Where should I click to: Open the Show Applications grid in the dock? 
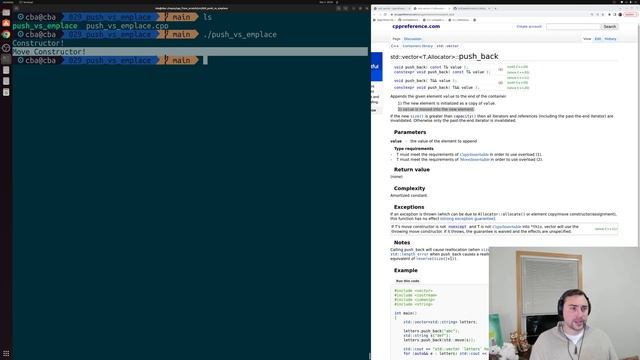pos(6,353)
